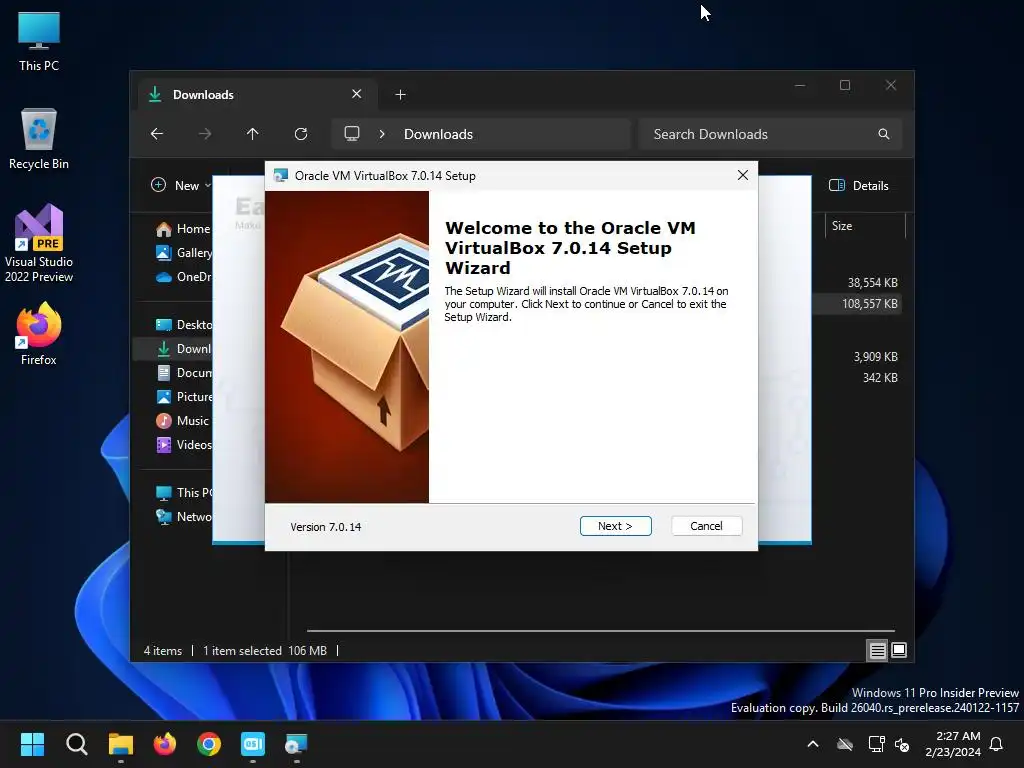Screen dimensions: 1024x768
Task: Click the OneDrive tray icon
Action: [845, 744]
